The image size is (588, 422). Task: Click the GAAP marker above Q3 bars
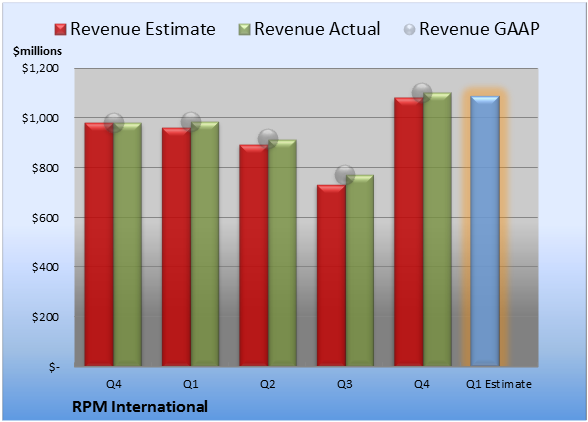click(x=345, y=174)
